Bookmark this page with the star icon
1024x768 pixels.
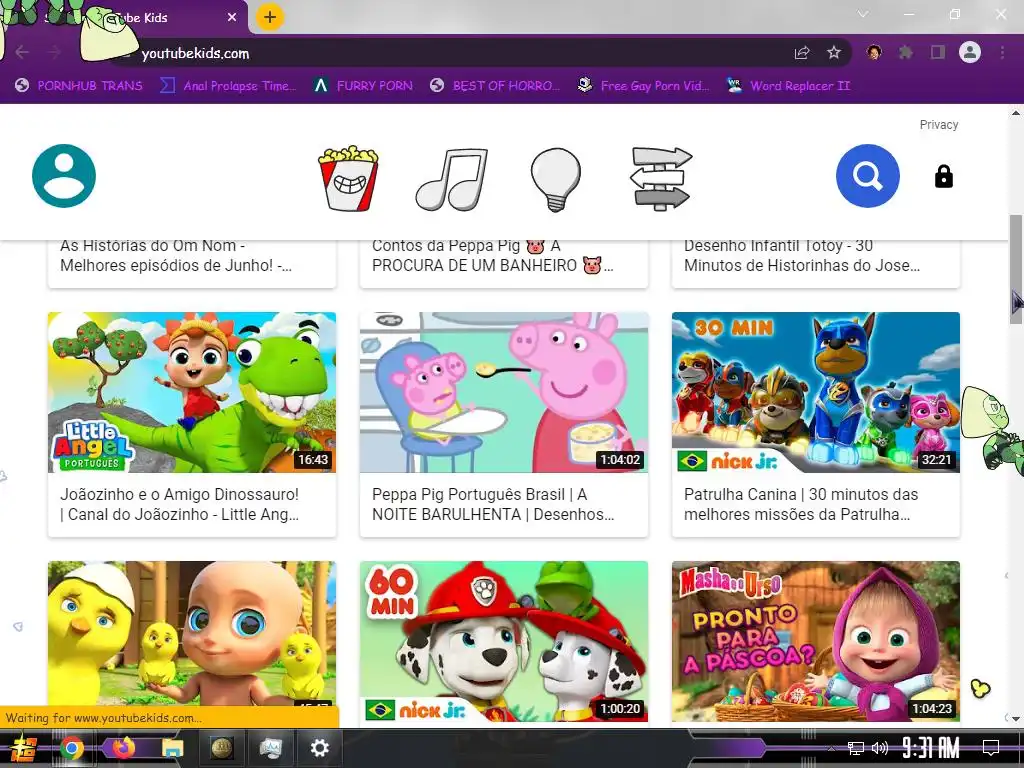[834, 52]
